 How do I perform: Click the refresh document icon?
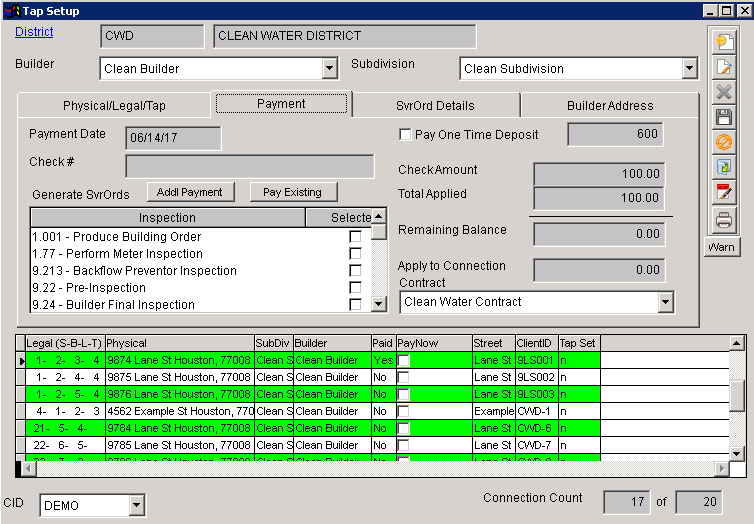point(723,167)
